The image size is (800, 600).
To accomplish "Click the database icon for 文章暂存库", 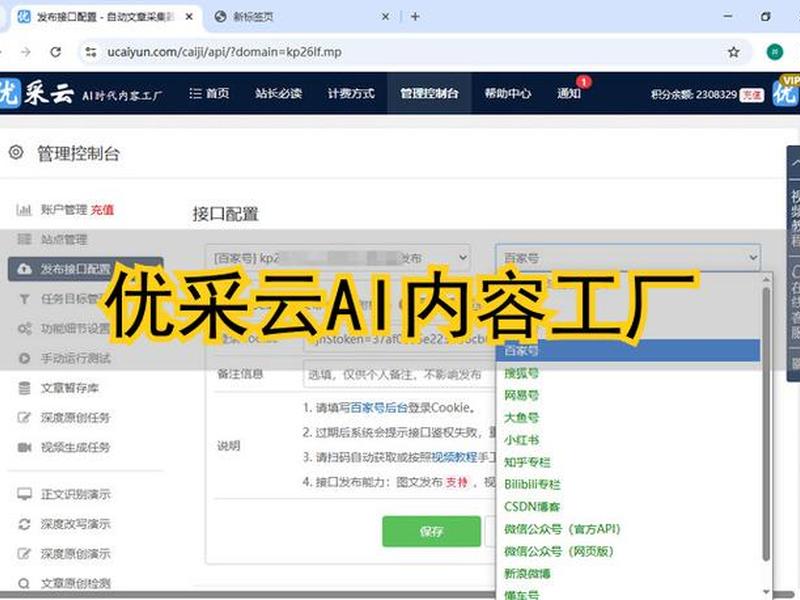I will 24,388.
